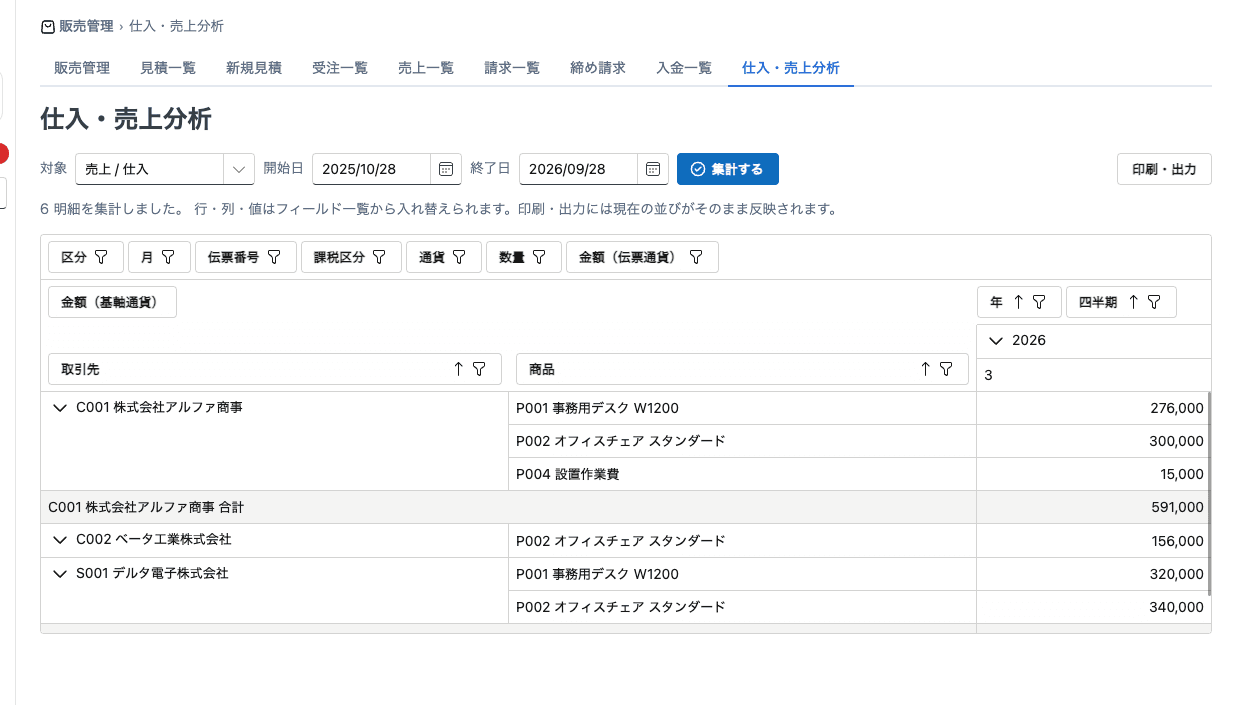Viewport: 1236px width, 705px height.
Task: Collapse S001 デルタ電子株式会社 row group
Action: tap(60, 574)
